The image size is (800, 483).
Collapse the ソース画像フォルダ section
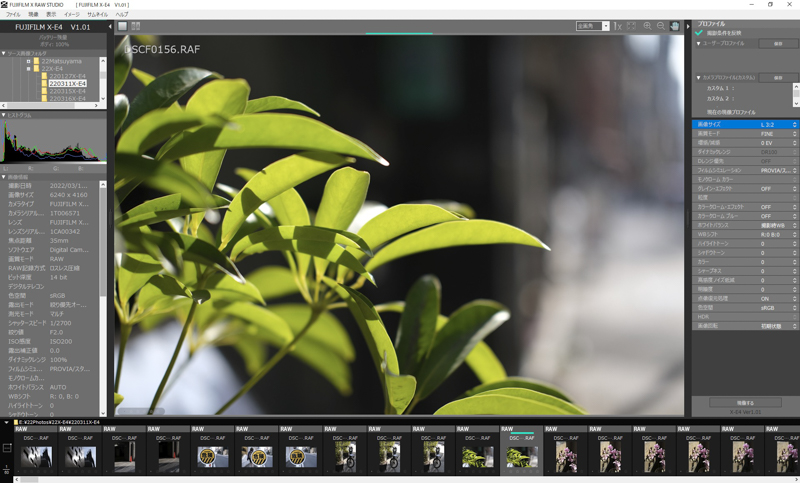coord(4,53)
